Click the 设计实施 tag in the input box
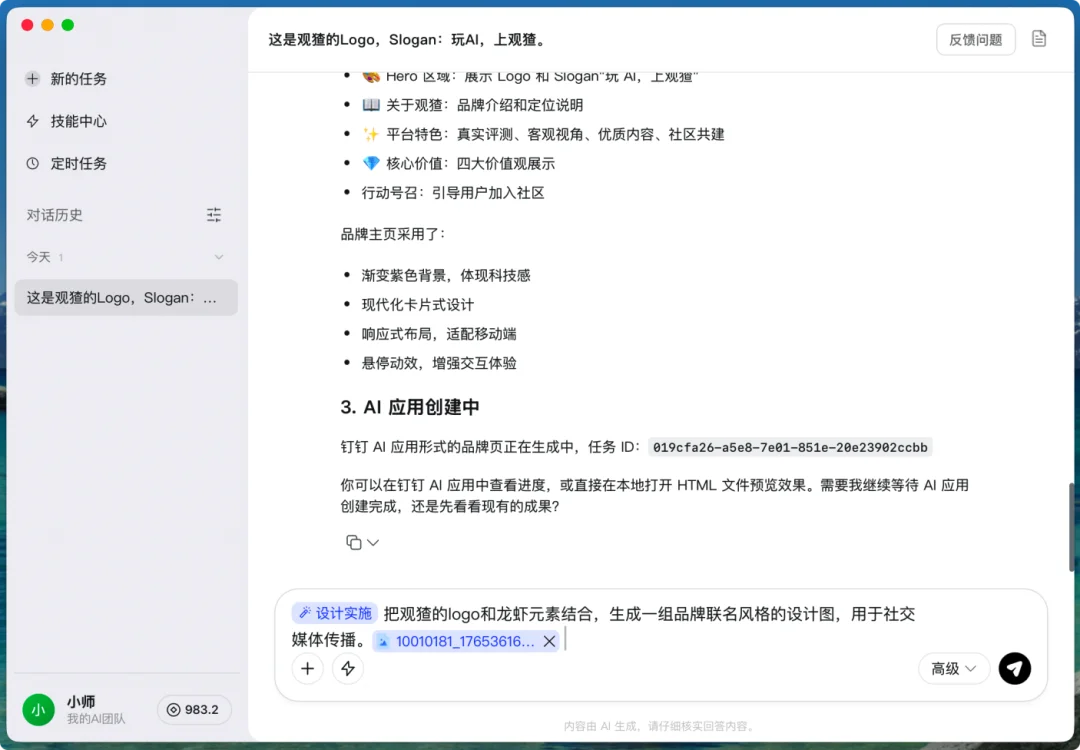This screenshot has height=750, width=1080. pyautogui.click(x=333, y=613)
